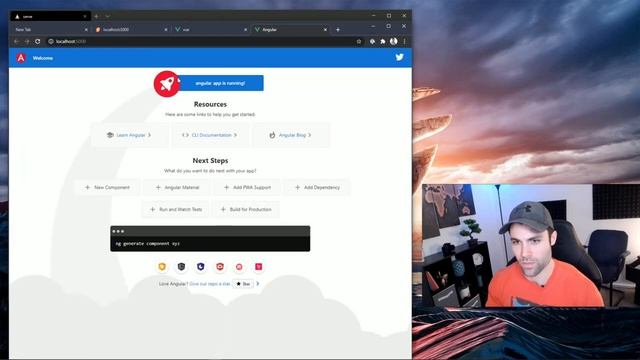
Task: Click the reload page button in the browser
Action: click(x=38, y=41)
